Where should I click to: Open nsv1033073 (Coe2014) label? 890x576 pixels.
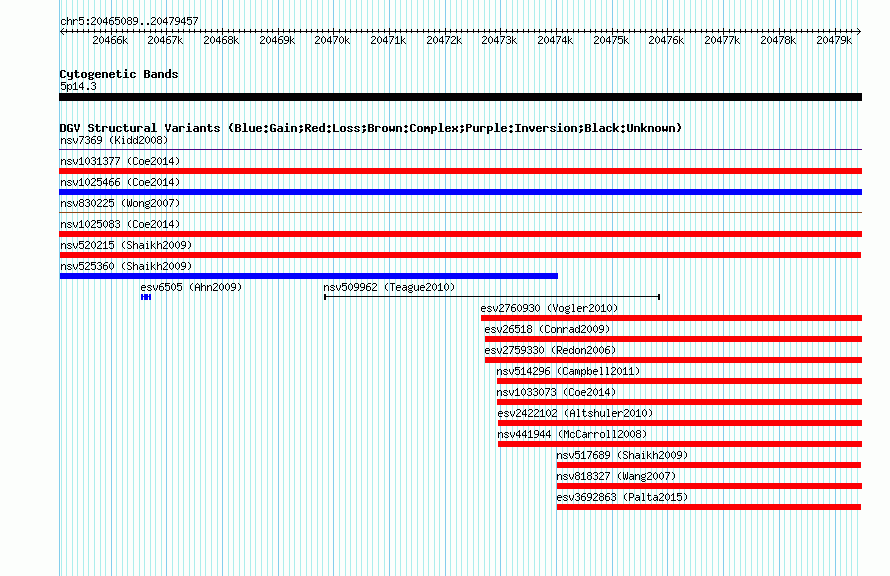556,392
